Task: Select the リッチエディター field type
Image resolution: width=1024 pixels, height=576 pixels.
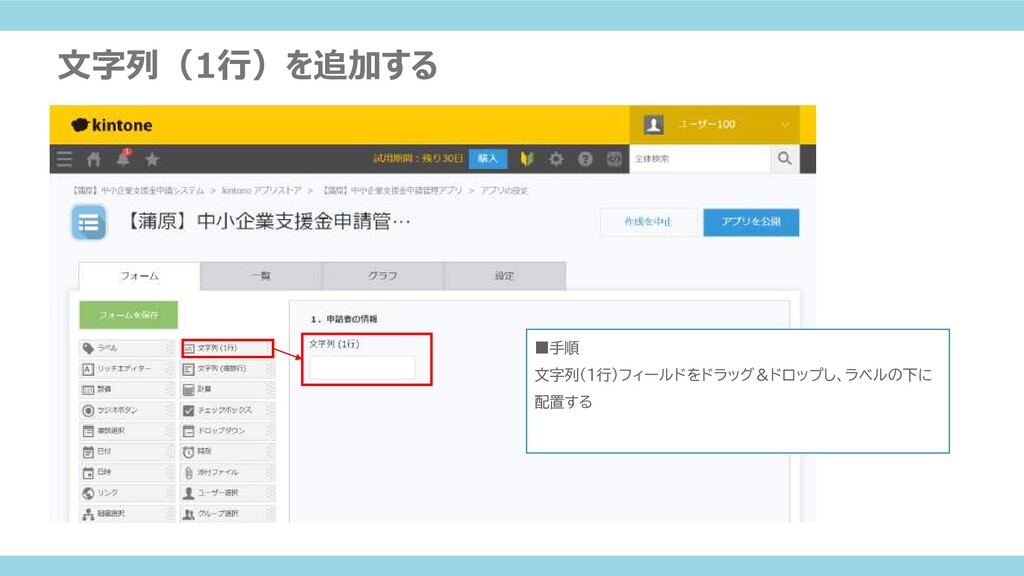Action: [127, 369]
